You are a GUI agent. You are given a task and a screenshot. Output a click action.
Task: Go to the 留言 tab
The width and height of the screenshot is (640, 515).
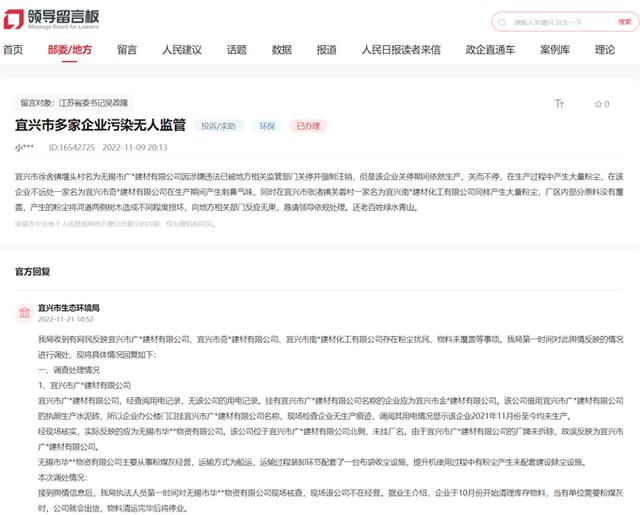[127, 50]
